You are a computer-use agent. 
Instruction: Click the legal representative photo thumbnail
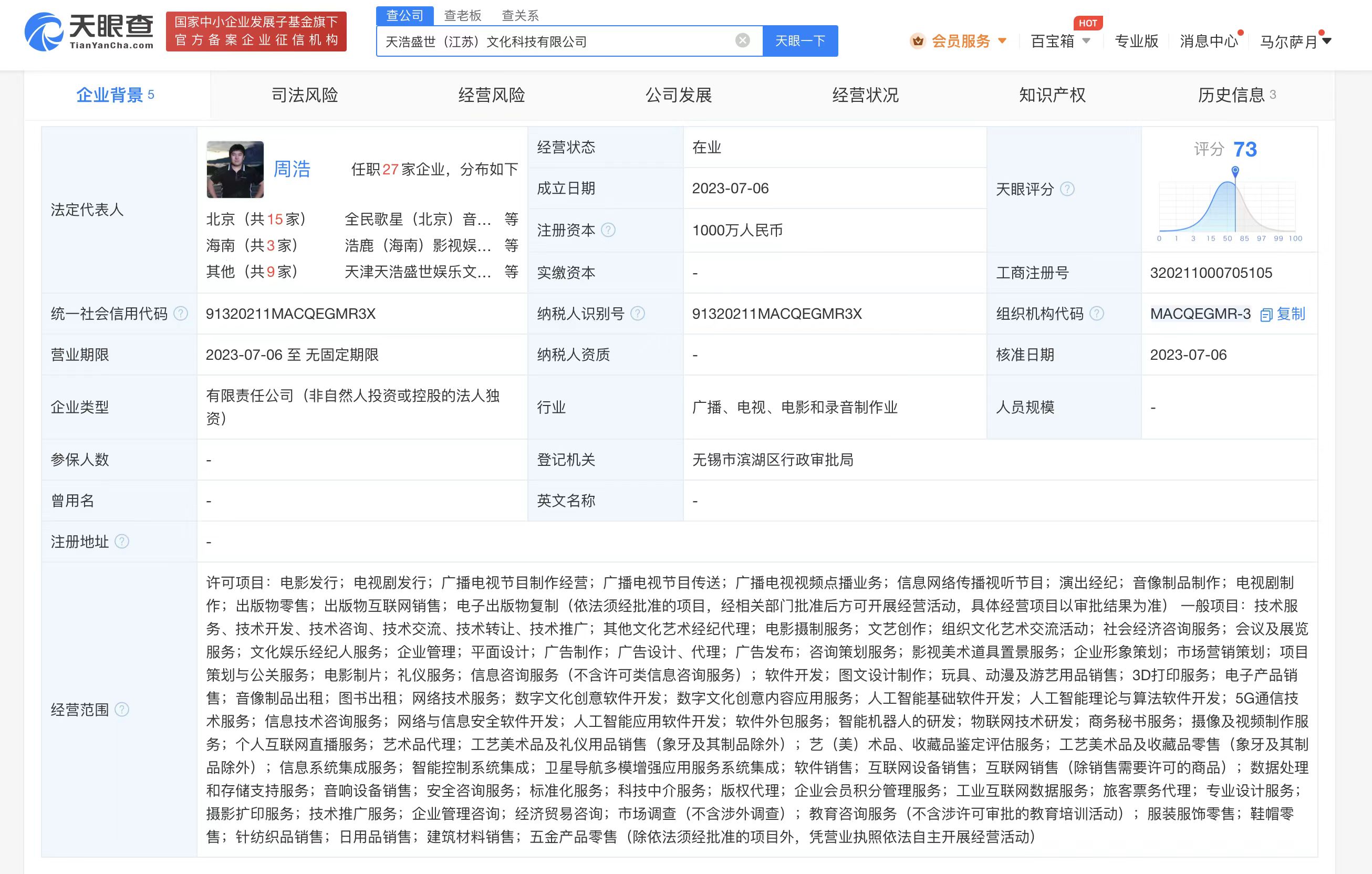(235, 169)
